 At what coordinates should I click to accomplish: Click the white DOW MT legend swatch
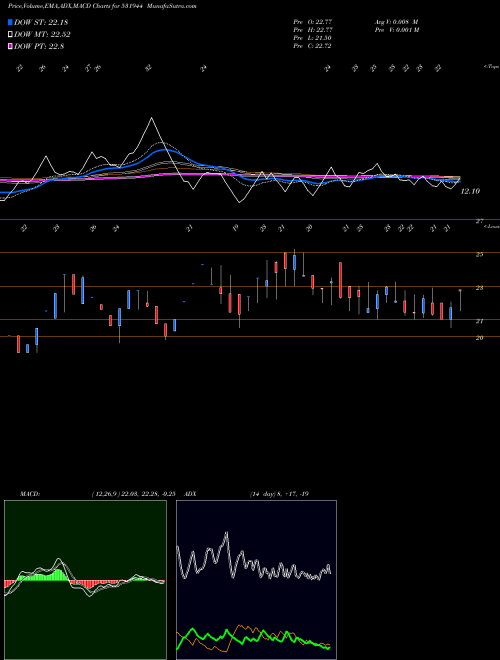(11, 35)
